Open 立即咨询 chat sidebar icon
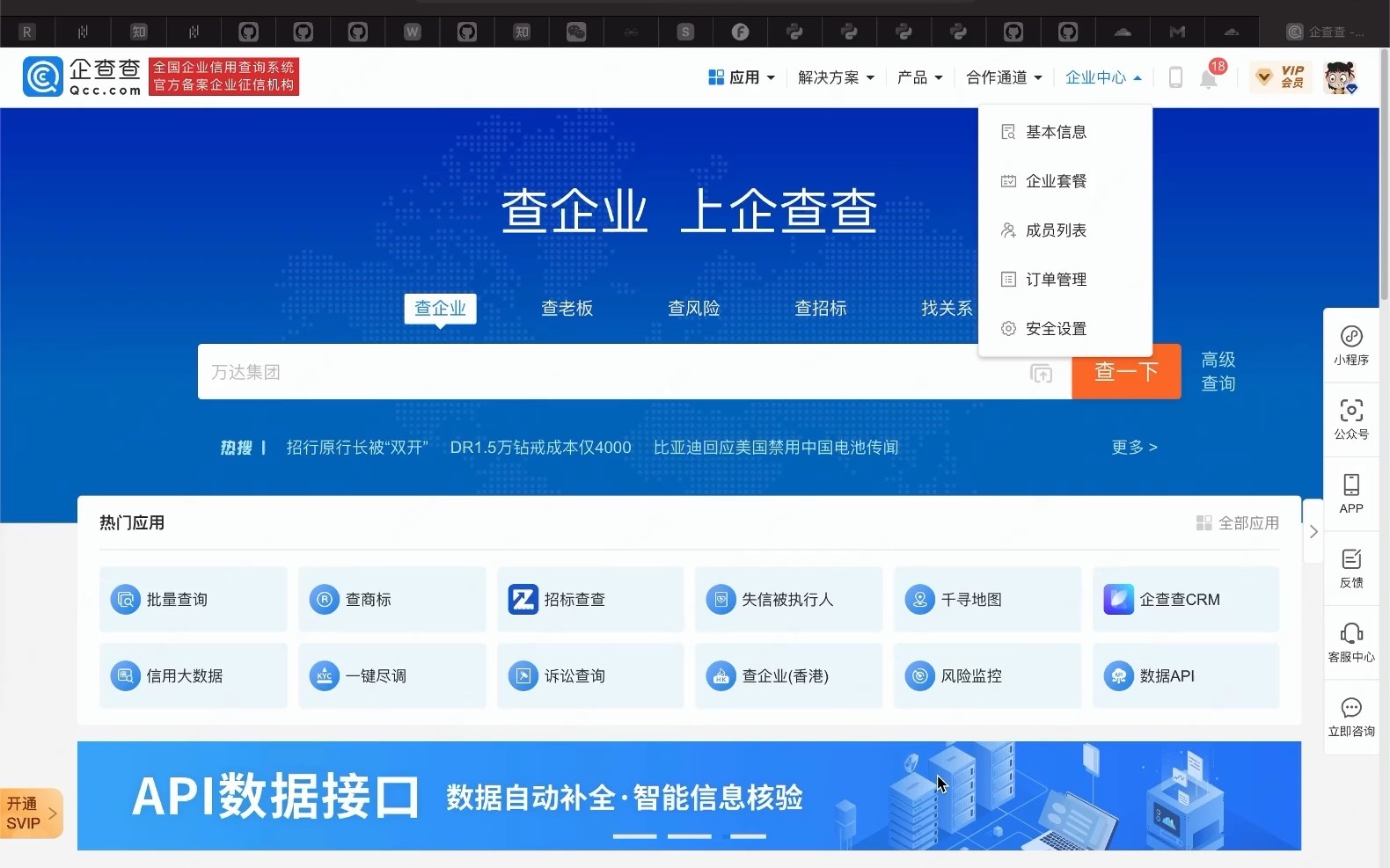This screenshot has height=868, width=1390. [x=1351, y=717]
